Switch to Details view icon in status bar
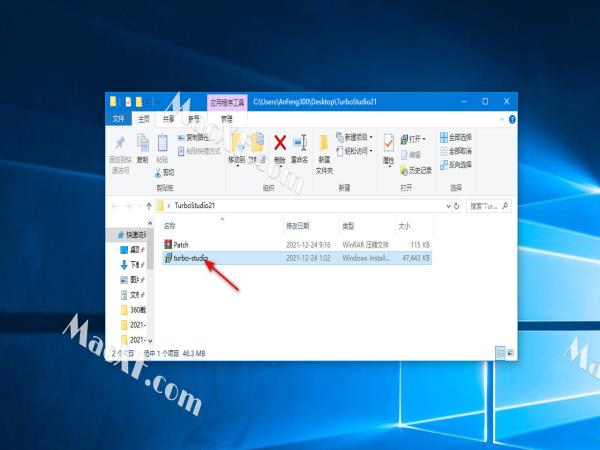 tap(500, 353)
